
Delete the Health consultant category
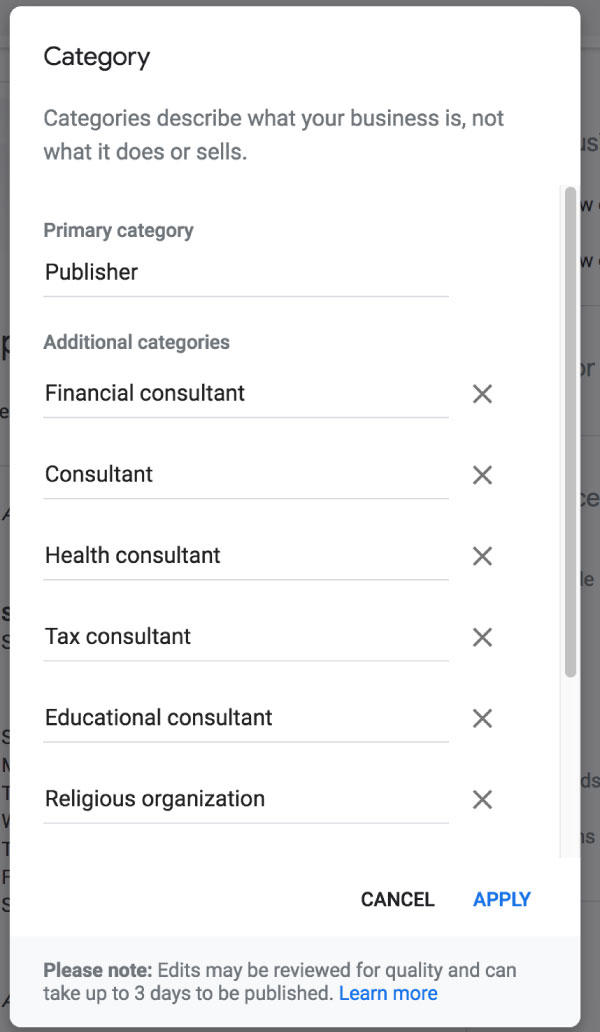point(482,556)
